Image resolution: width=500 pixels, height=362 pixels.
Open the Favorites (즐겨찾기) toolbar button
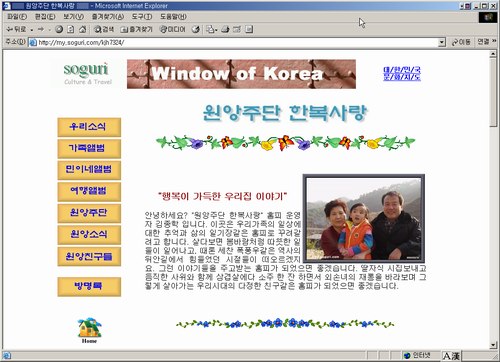pyautogui.click(x=136, y=29)
